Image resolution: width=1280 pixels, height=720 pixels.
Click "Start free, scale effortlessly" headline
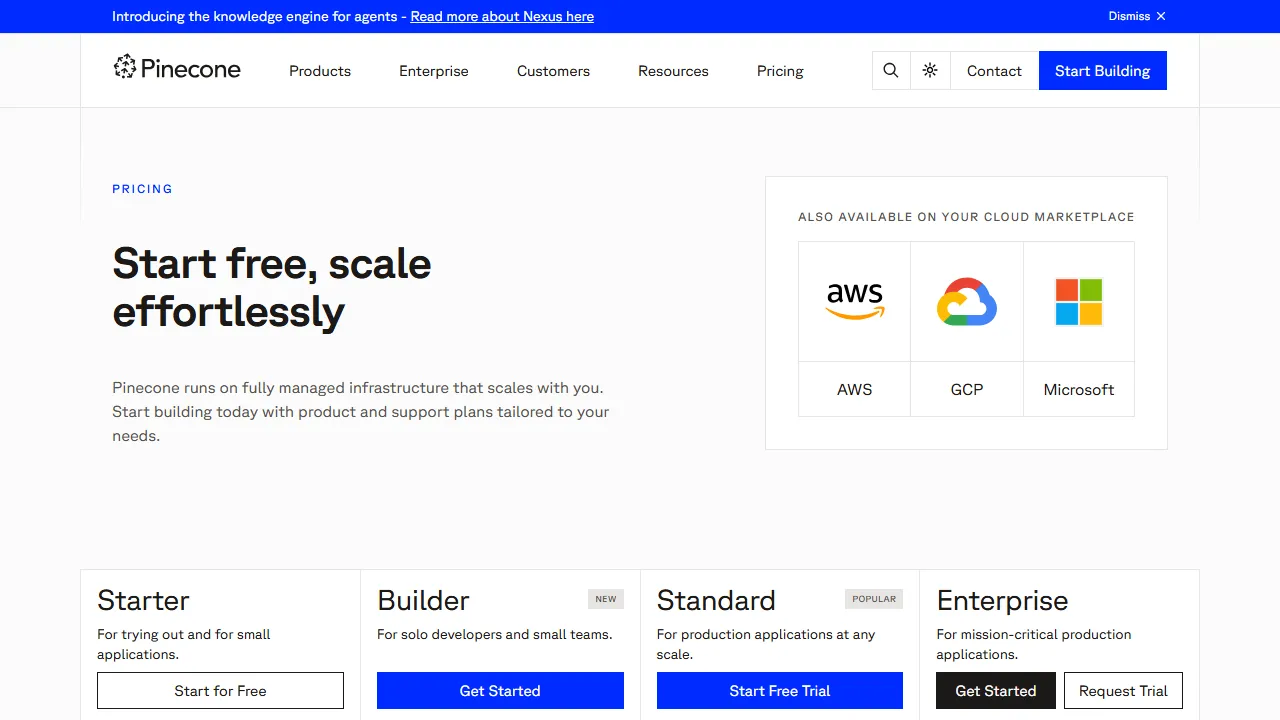[272, 287]
